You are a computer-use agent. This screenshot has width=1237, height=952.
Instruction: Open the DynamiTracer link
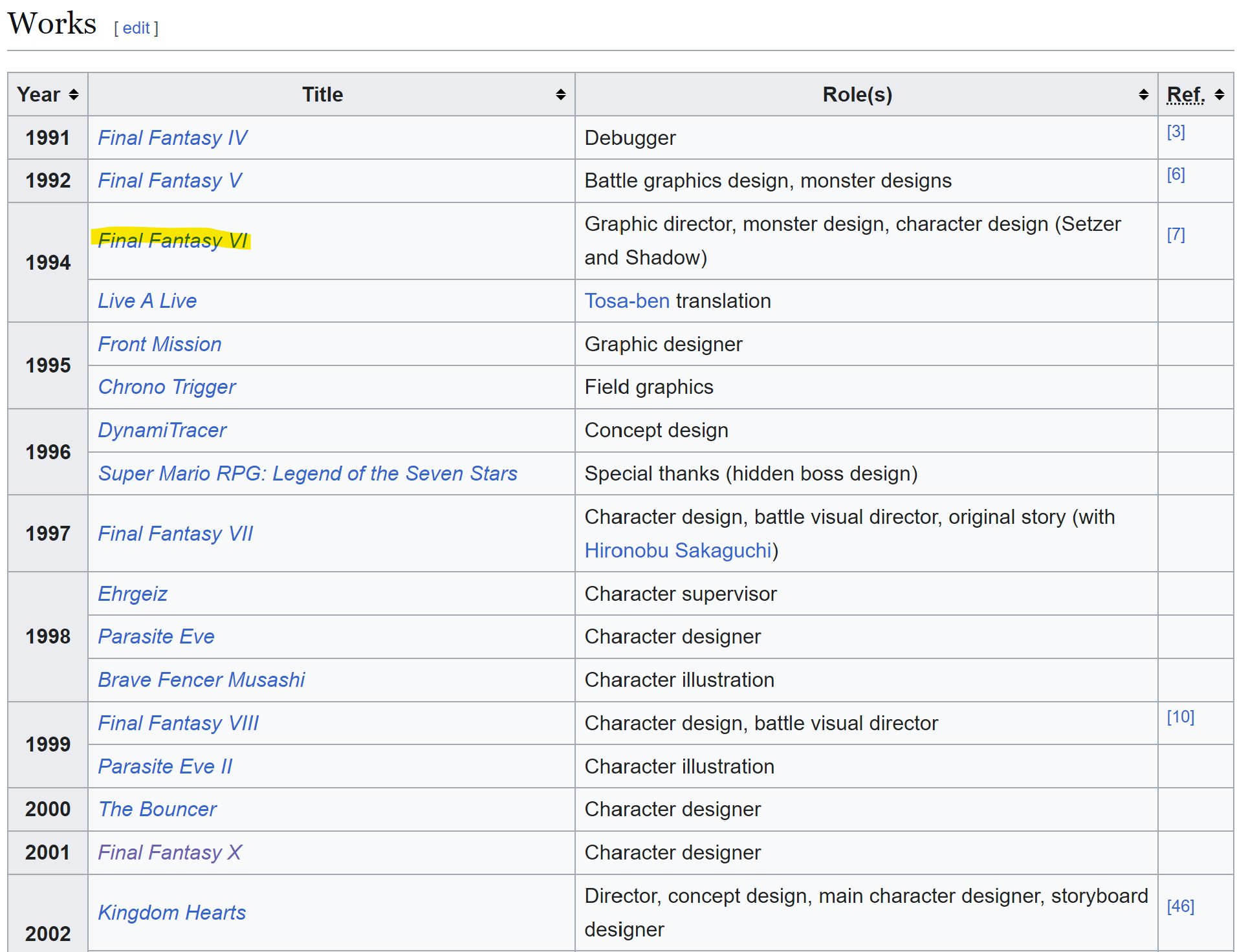(162, 430)
